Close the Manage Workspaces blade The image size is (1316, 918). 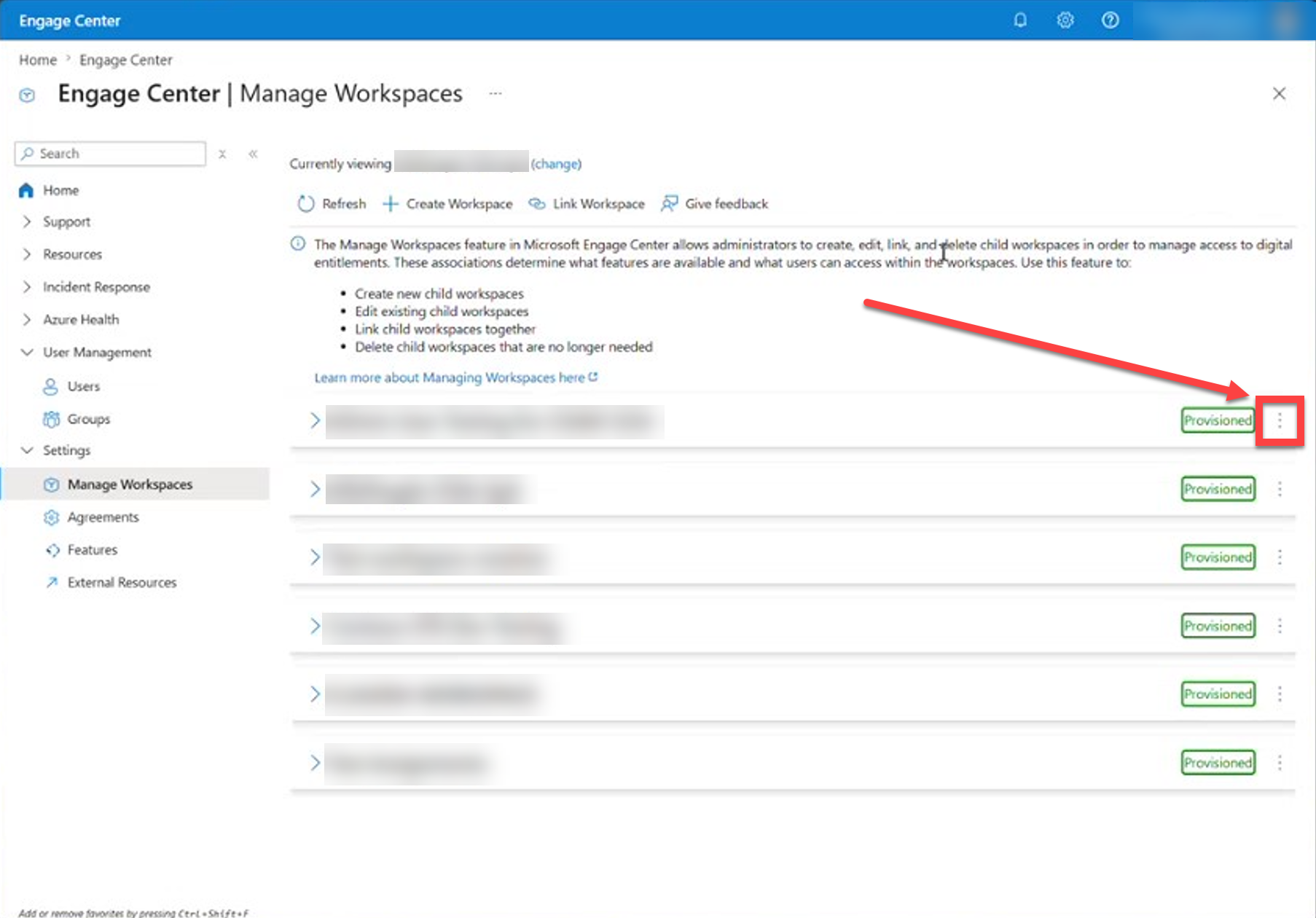pyautogui.click(x=1279, y=93)
